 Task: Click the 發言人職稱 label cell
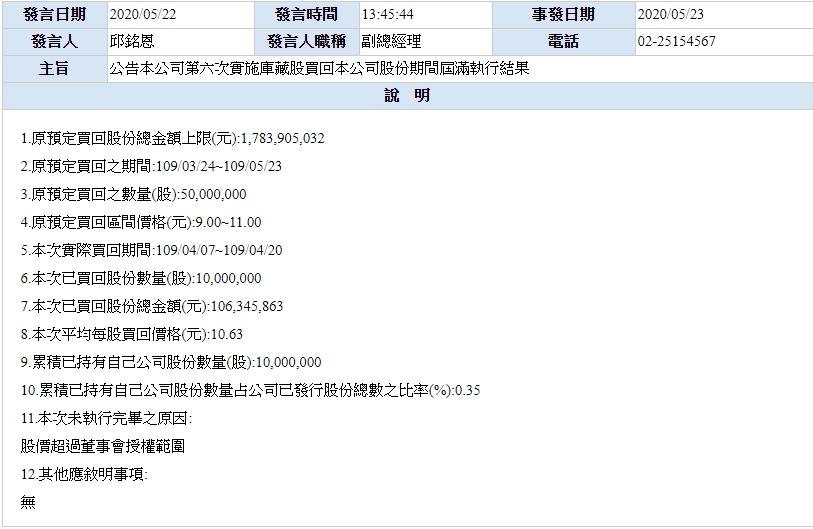pos(306,41)
